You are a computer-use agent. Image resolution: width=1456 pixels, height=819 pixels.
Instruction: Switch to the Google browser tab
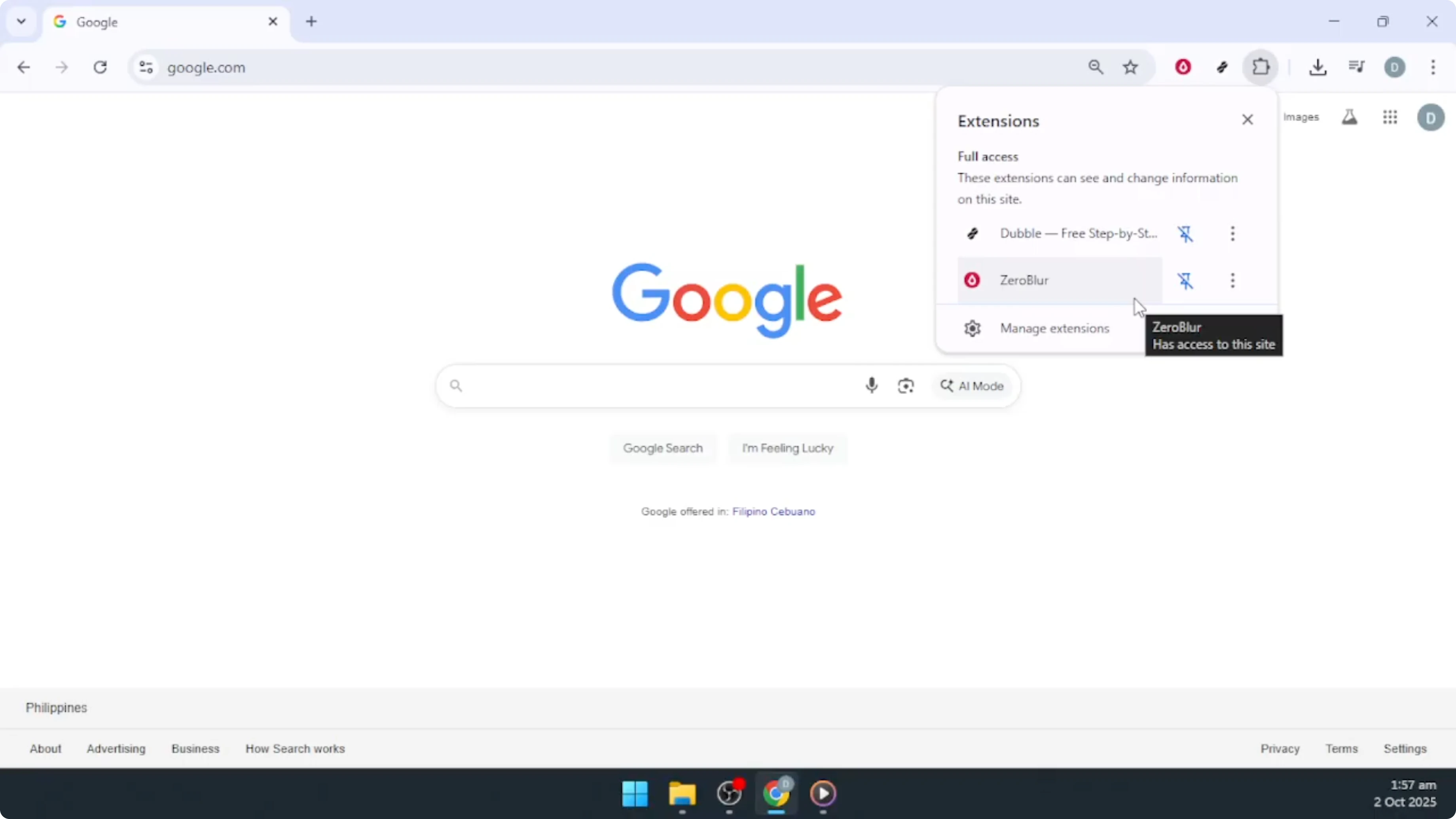click(x=153, y=21)
